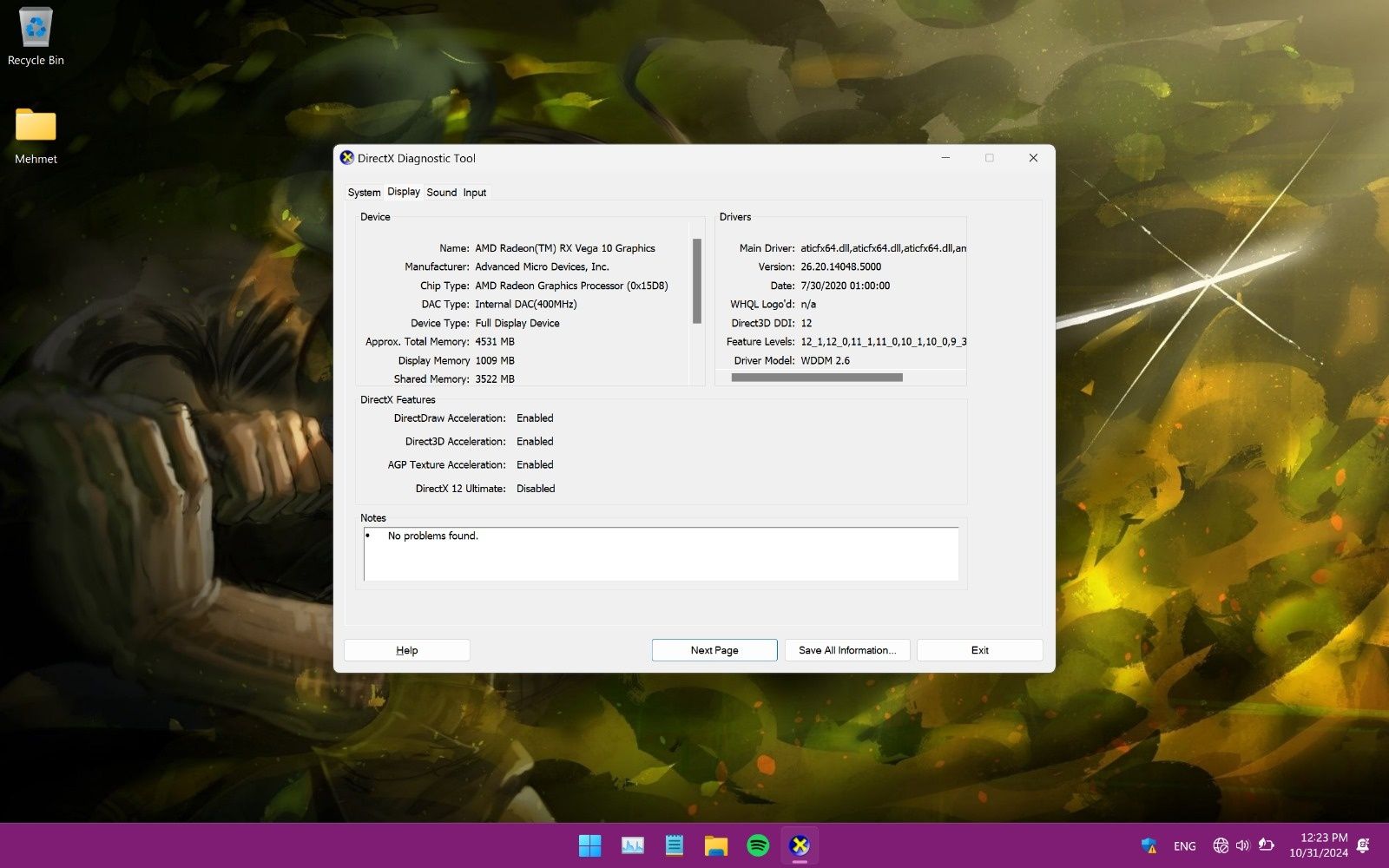Click the driver date 7/30/2020 01:00:00
This screenshot has width=1389, height=868.
(x=845, y=286)
